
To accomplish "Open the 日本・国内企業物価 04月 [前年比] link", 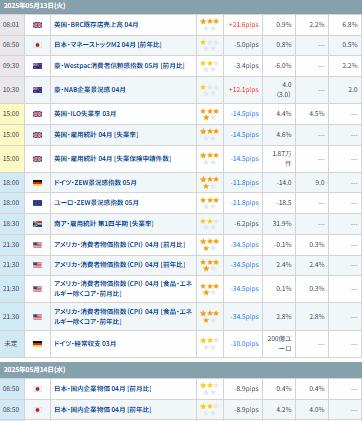I will (x=103, y=410).
